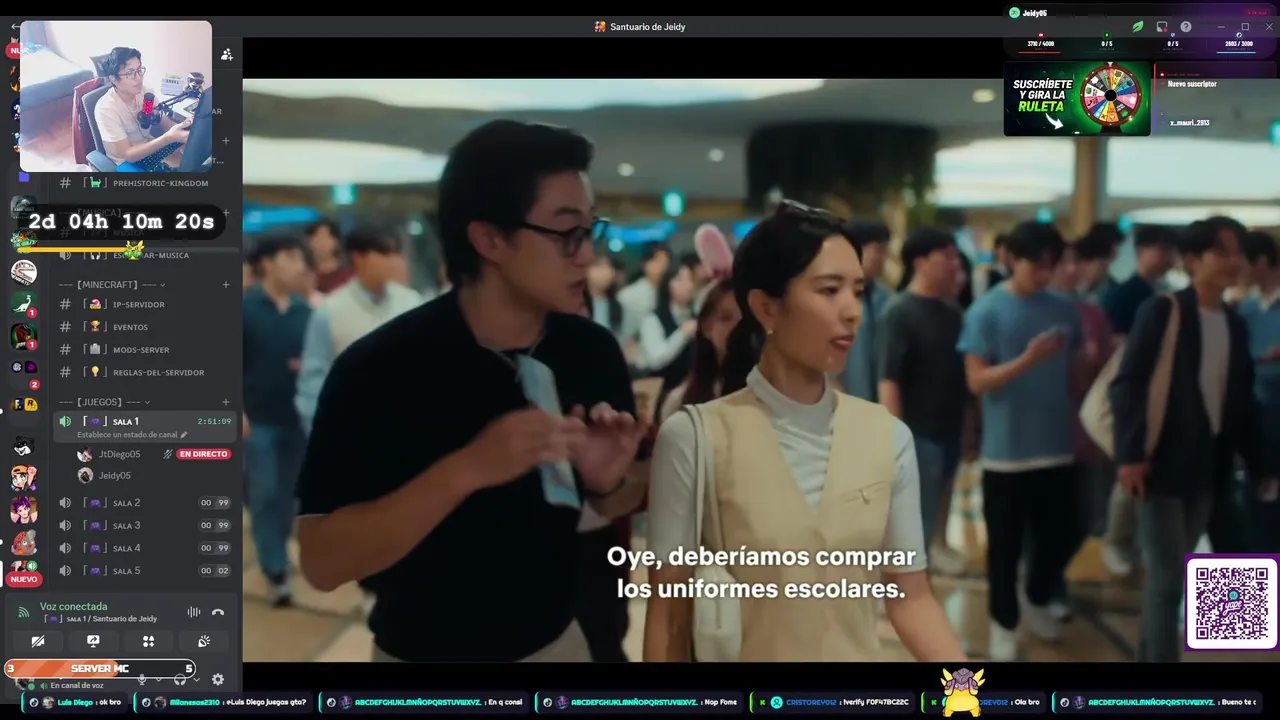
Task: Click the SALA 5 speaker icon
Action: pyautogui.click(x=65, y=571)
